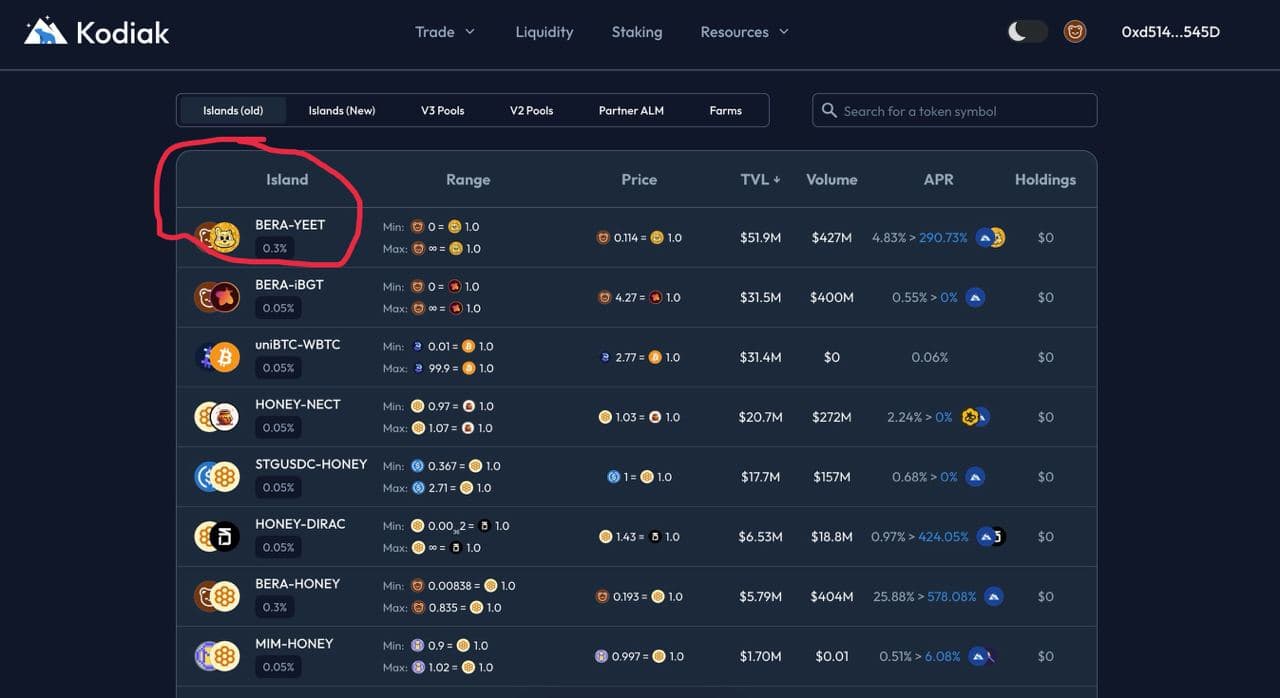Viewport: 1280px width, 698px height.
Task: Click the uniBTC price icon in uniBTC-WBTC row
Action: point(604,357)
